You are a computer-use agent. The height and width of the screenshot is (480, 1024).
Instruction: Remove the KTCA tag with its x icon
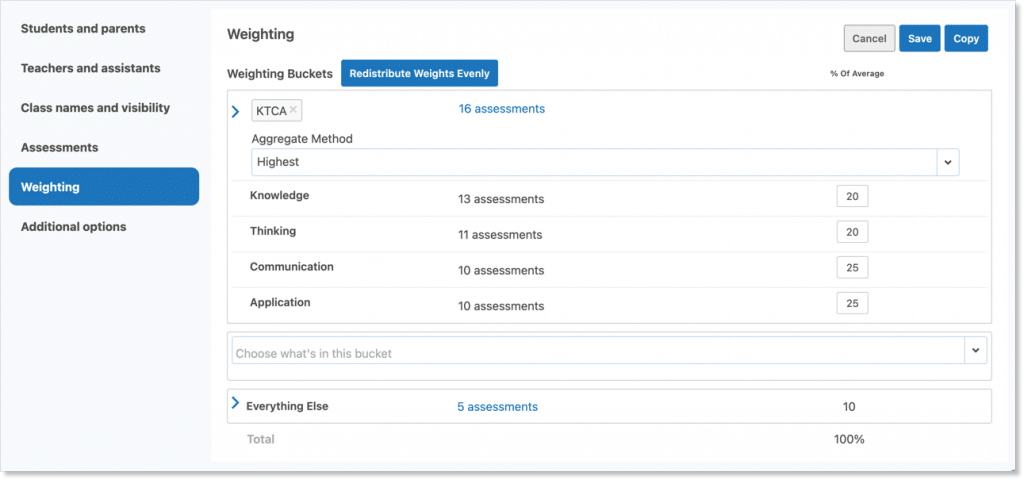coord(293,110)
